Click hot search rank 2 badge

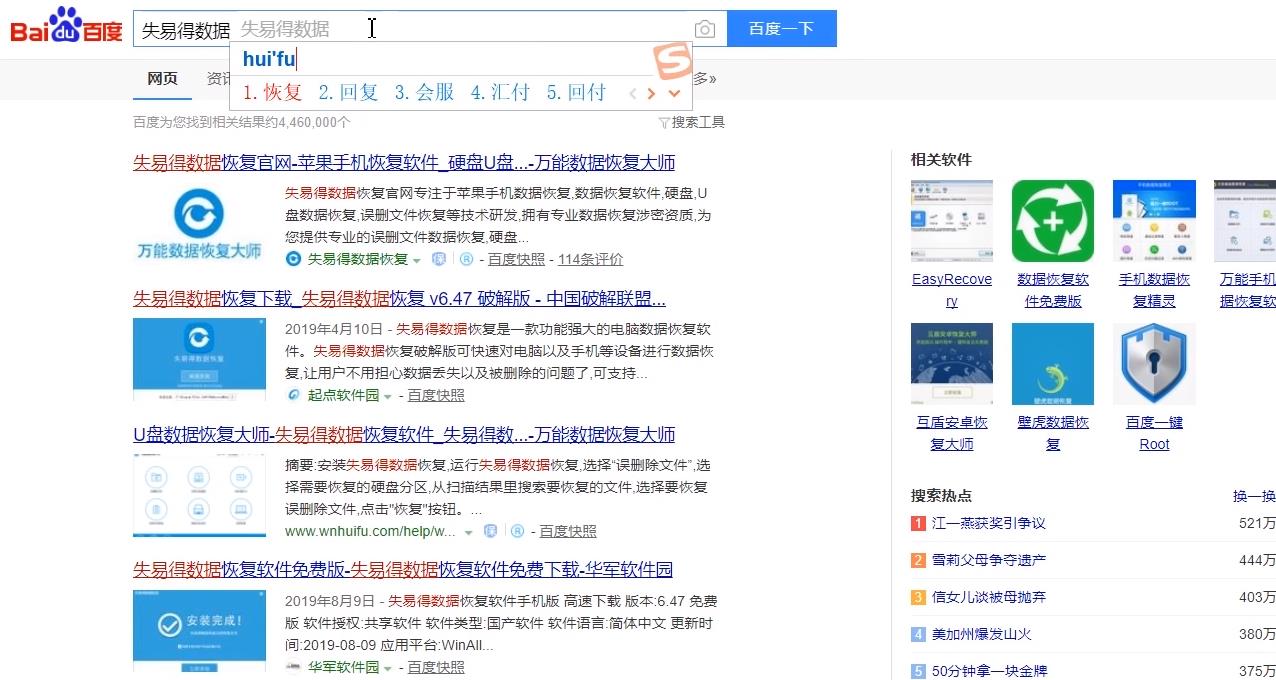click(918, 560)
